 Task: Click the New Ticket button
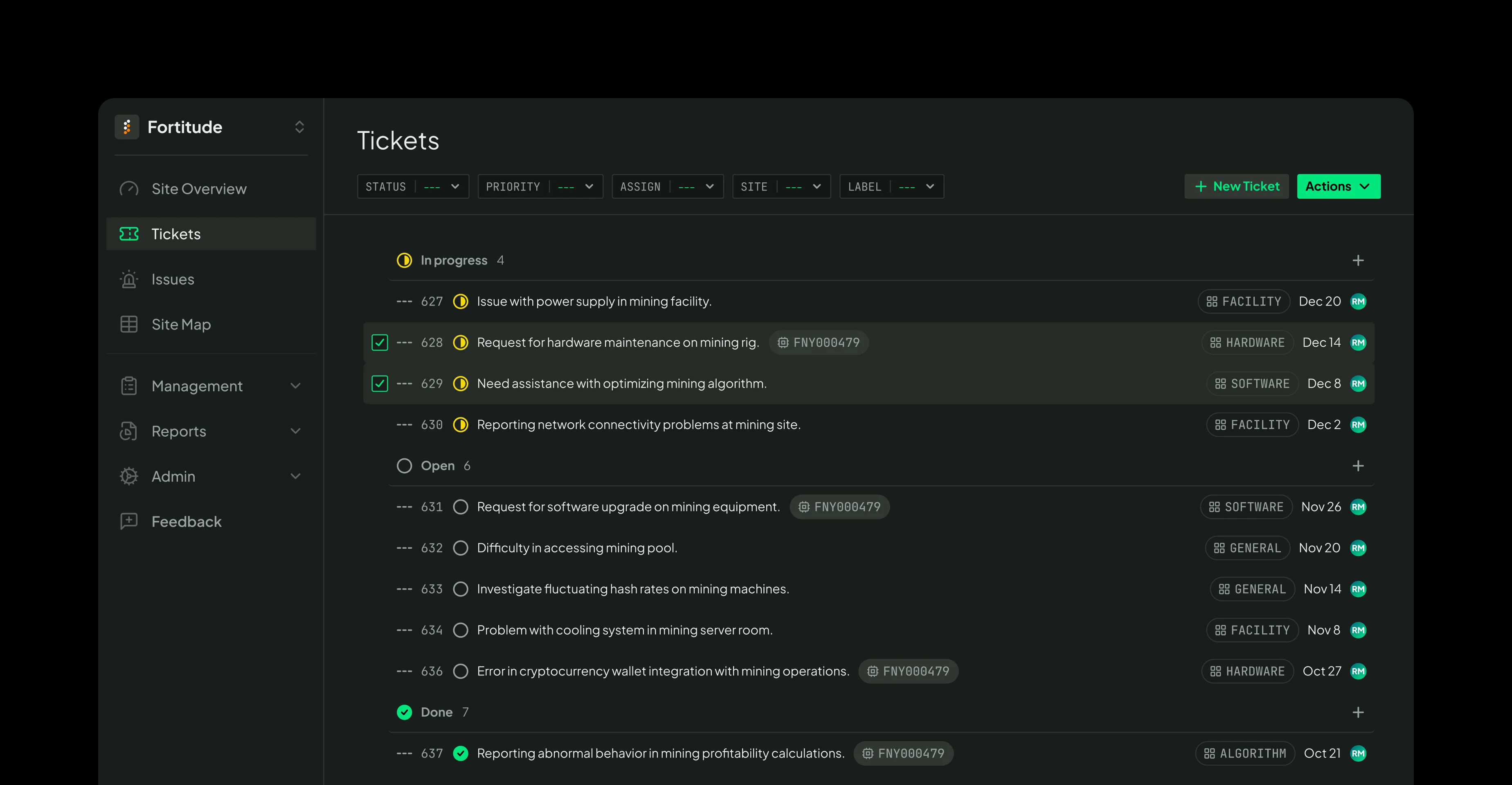coord(1236,186)
